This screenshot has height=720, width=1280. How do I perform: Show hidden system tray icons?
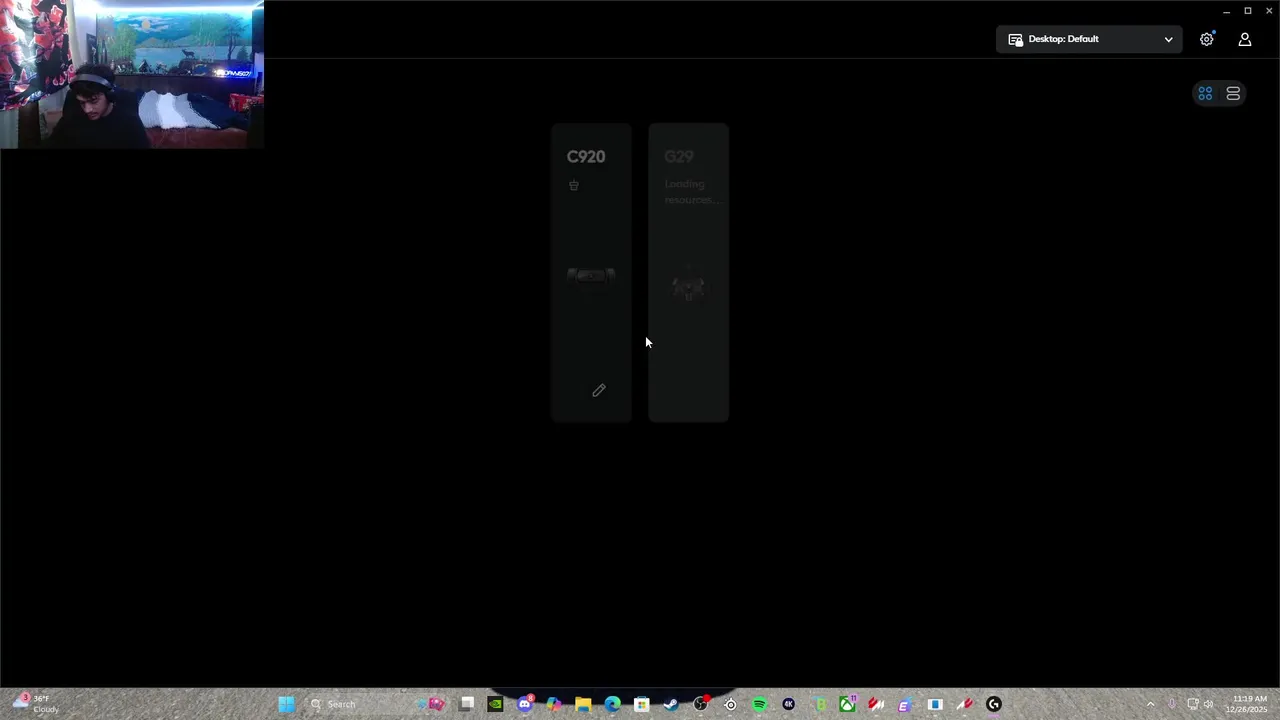1150,704
